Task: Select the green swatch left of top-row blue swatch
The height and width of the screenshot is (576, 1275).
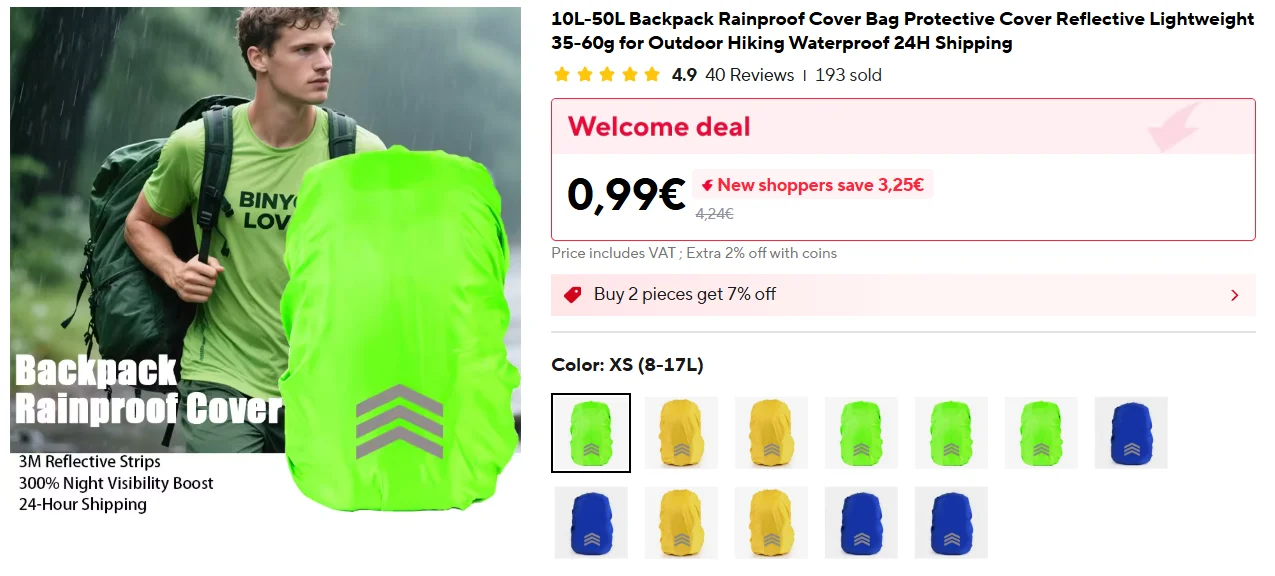Action: pyautogui.click(x=1041, y=433)
